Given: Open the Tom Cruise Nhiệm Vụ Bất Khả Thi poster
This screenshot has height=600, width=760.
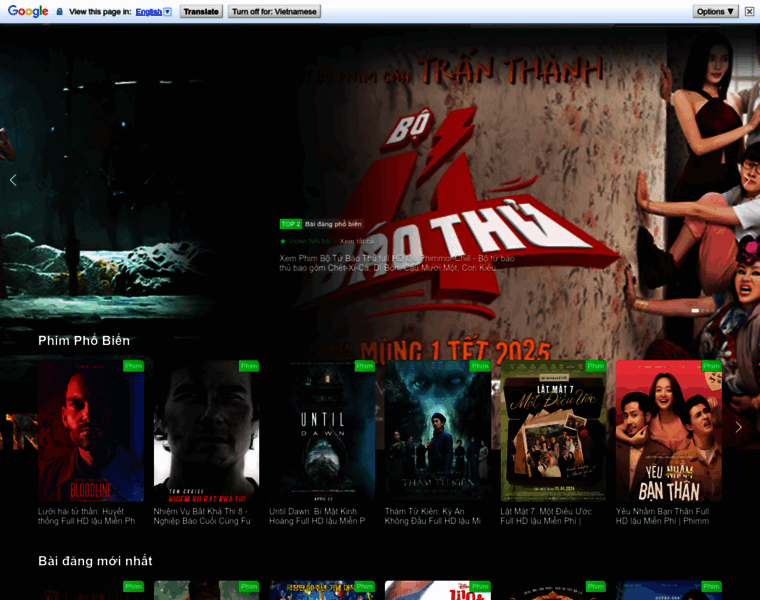Looking at the screenshot, I should [x=206, y=430].
